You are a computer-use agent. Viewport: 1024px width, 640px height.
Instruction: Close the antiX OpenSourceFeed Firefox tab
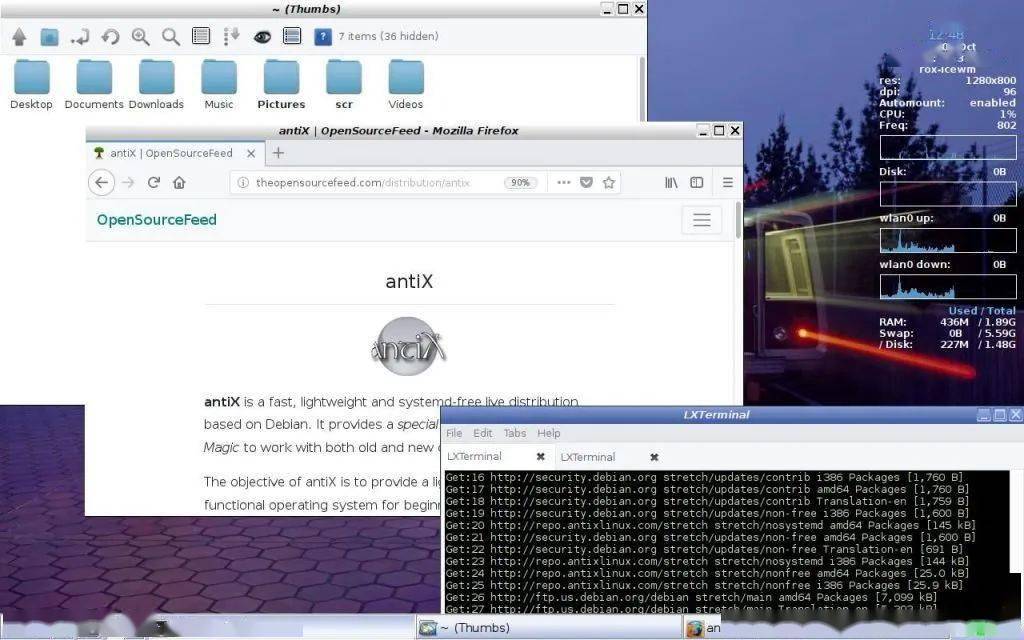[x=251, y=153]
